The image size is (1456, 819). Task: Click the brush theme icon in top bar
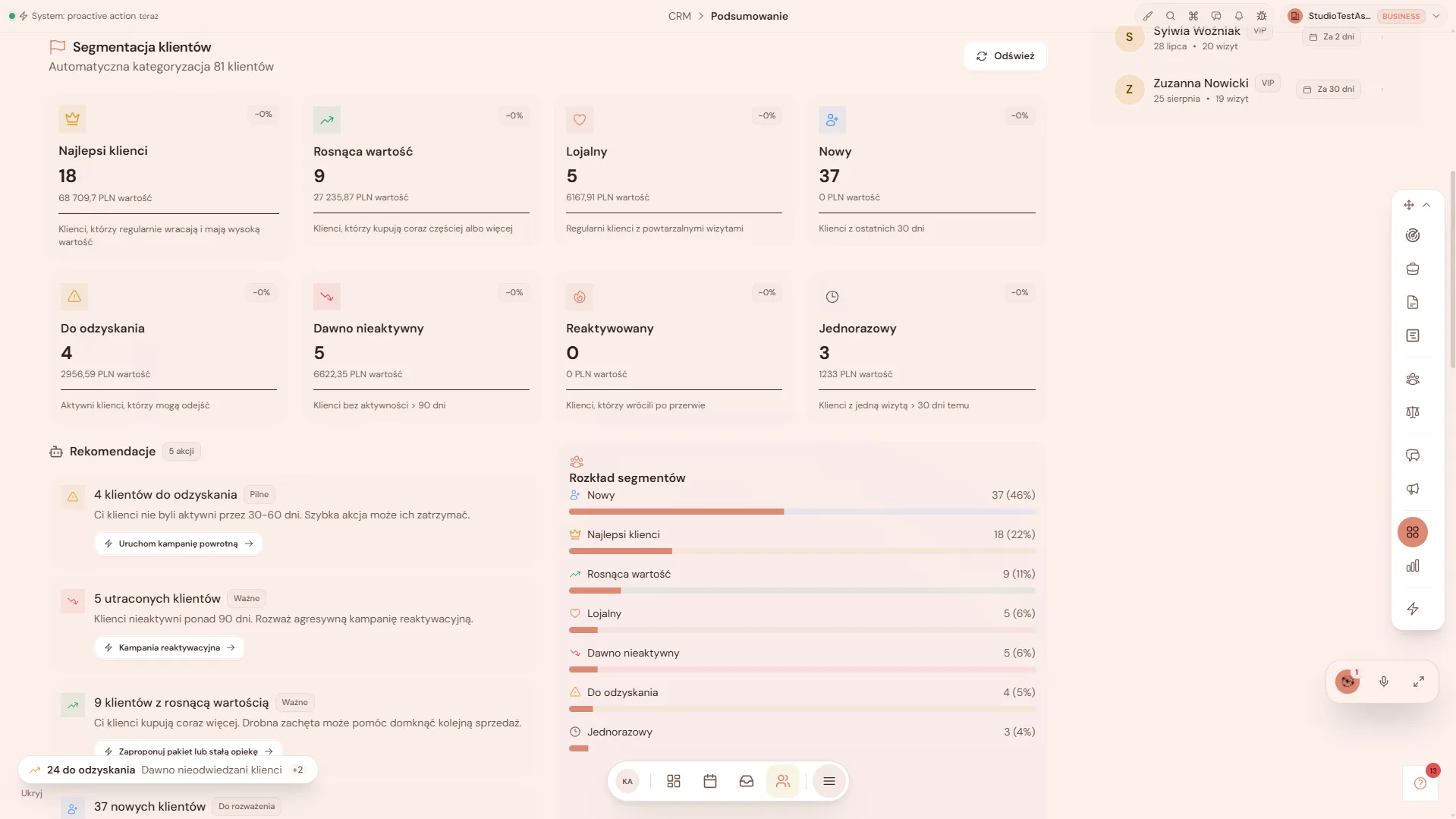coord(1148,16)
